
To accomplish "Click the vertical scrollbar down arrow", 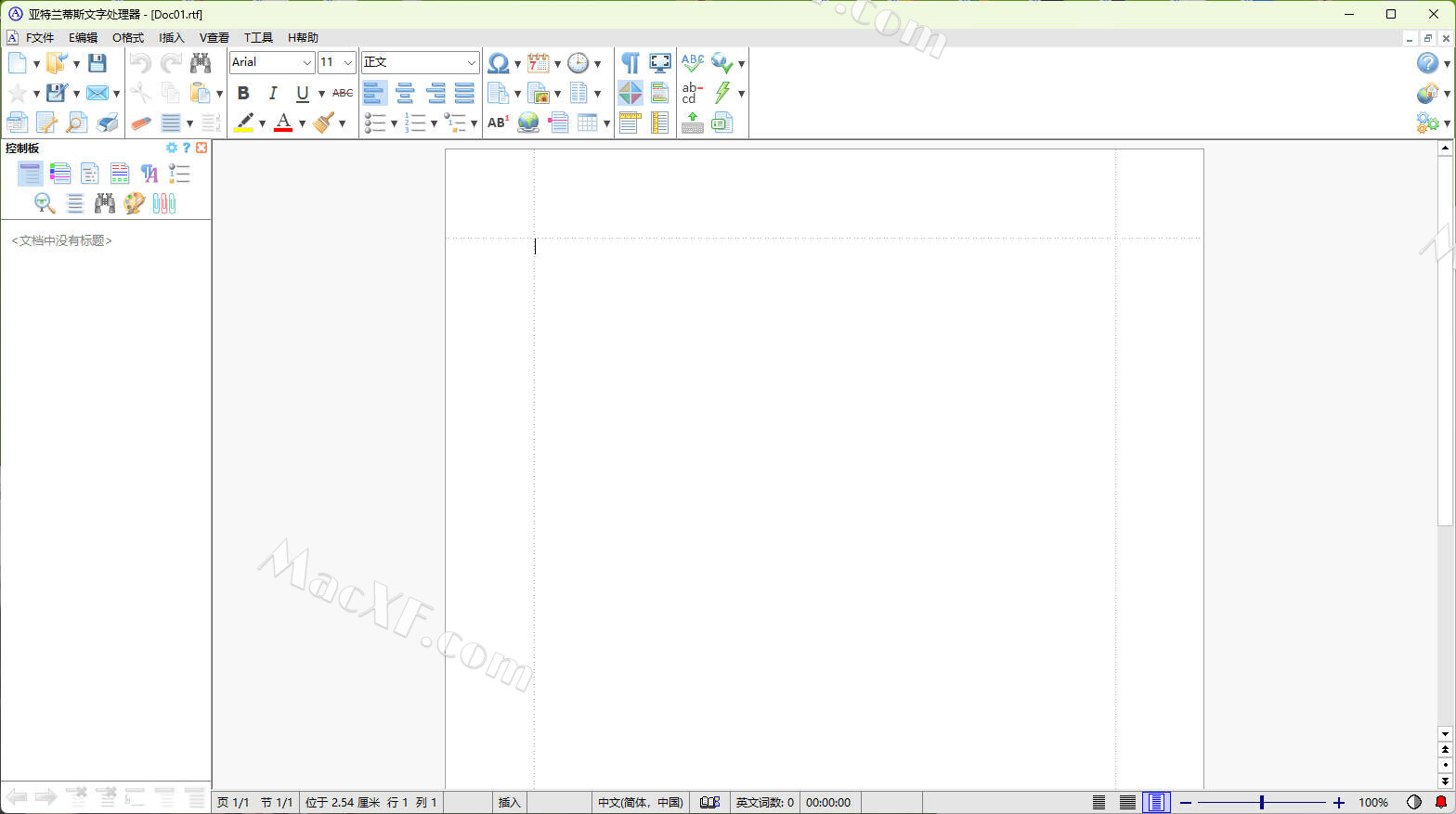I will 1445,734.
